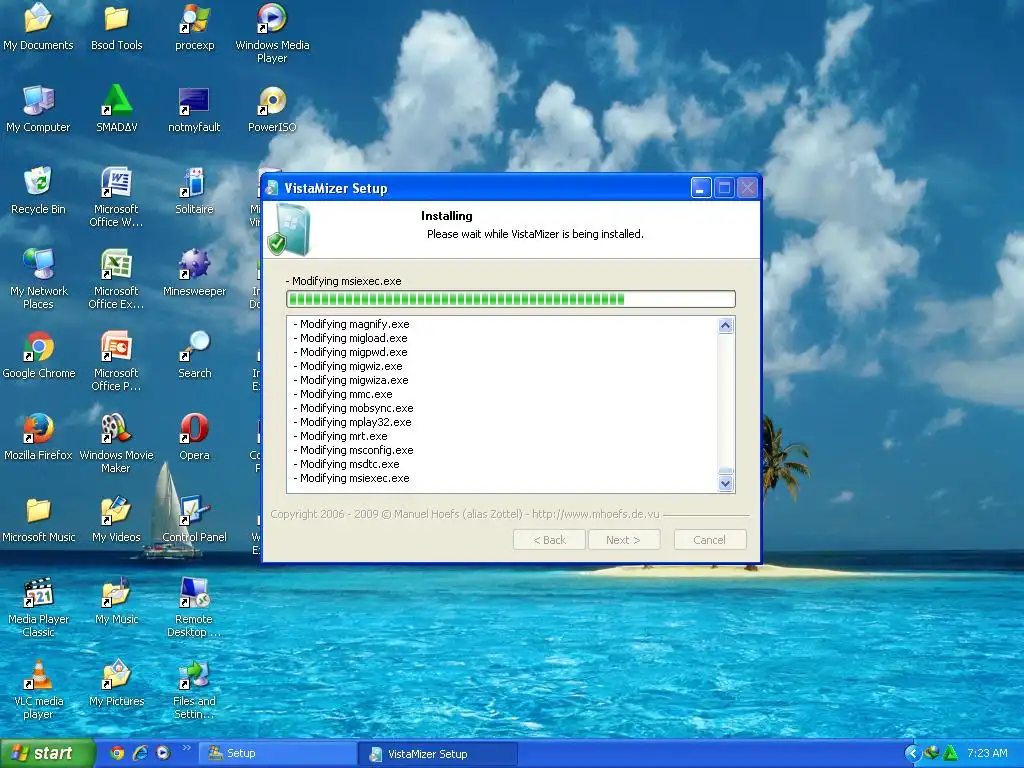Minimize the VistaMizer Setup window
Image resolution: width=1024 pixels, height=768 pixels.
(701, 188)
